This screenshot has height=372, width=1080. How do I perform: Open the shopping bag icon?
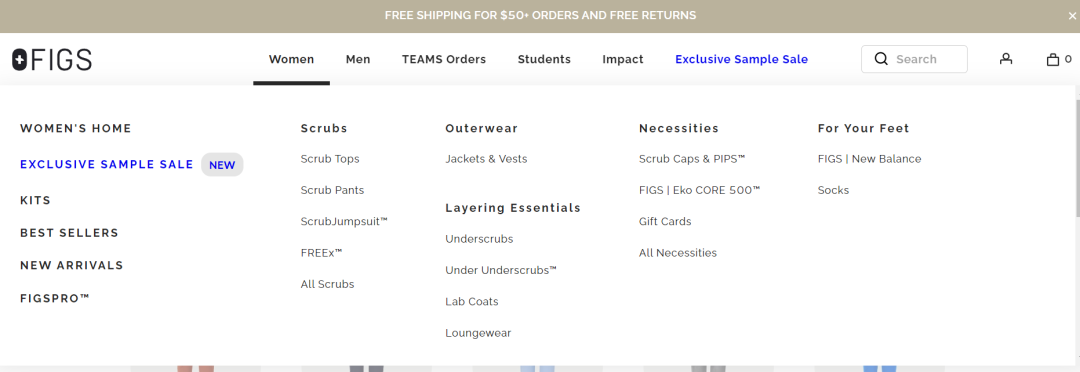point(1052,59)
